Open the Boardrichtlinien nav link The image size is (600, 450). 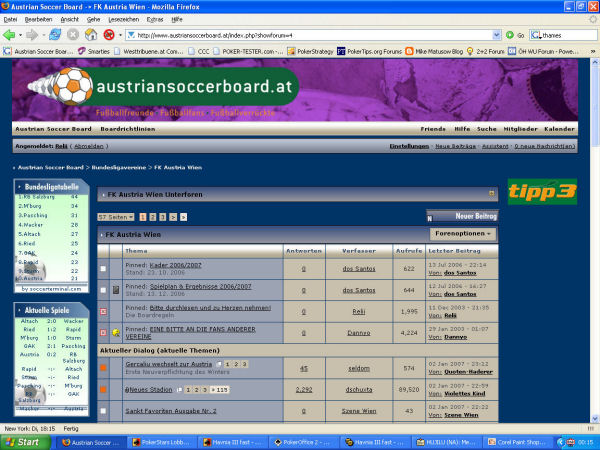click(x=128, y=129)
